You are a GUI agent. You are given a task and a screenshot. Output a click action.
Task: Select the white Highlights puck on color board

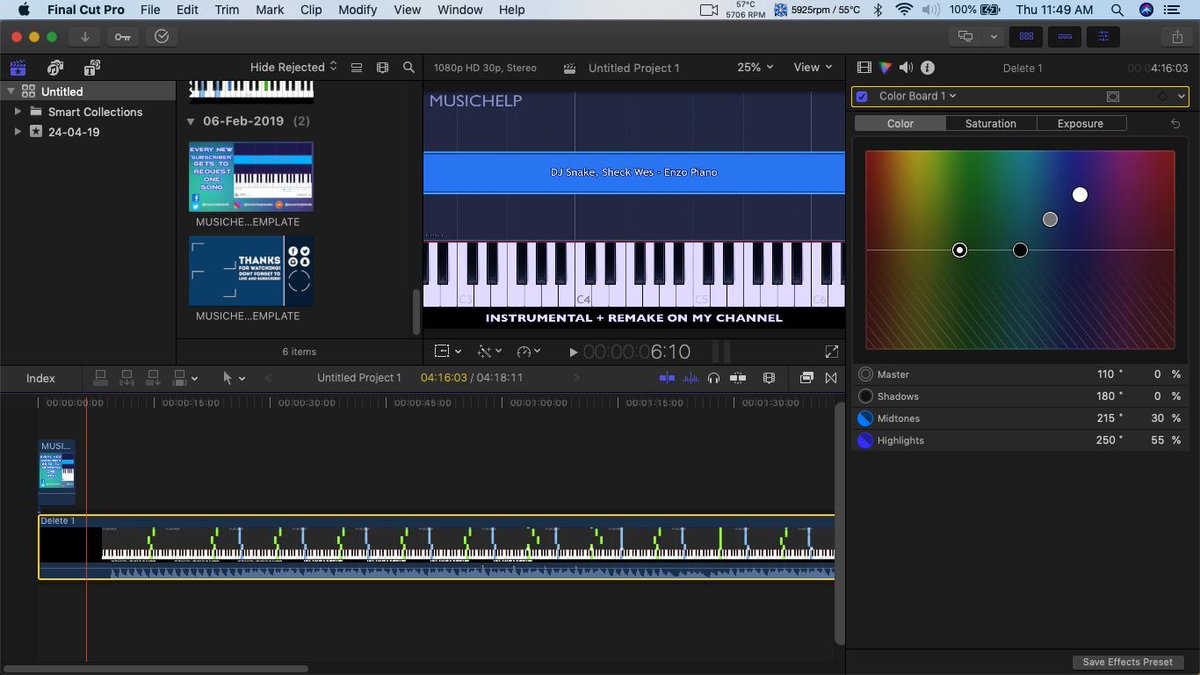click(x=1080, y=194)
